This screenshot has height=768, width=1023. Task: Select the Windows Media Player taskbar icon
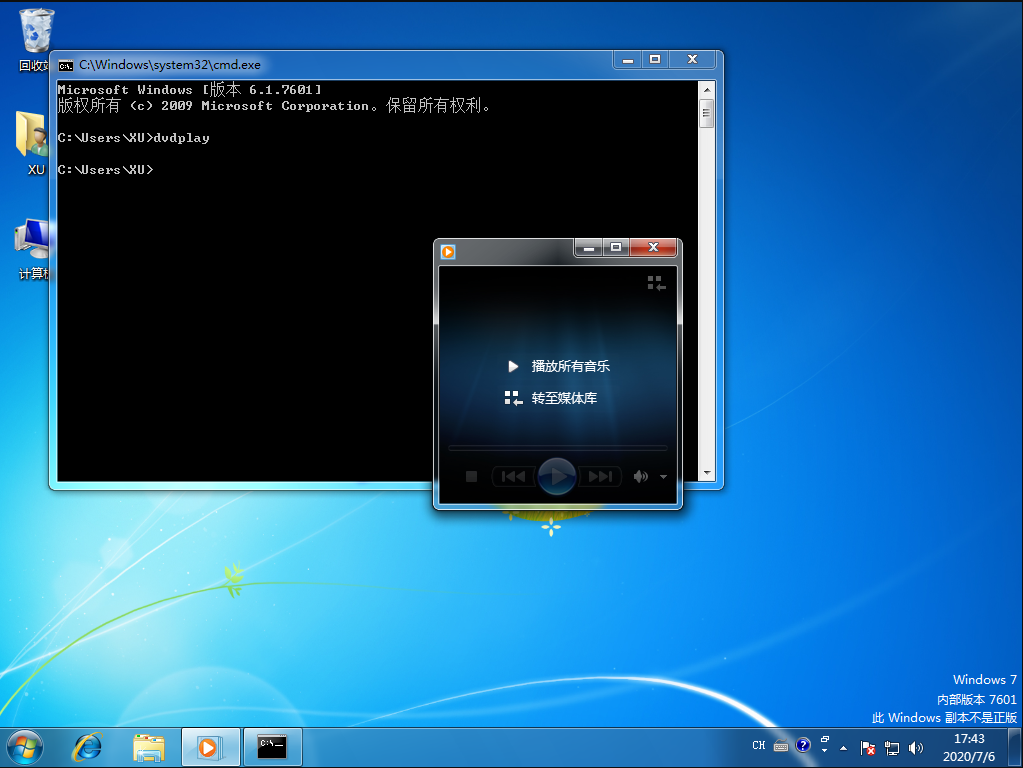pos(211,747)
